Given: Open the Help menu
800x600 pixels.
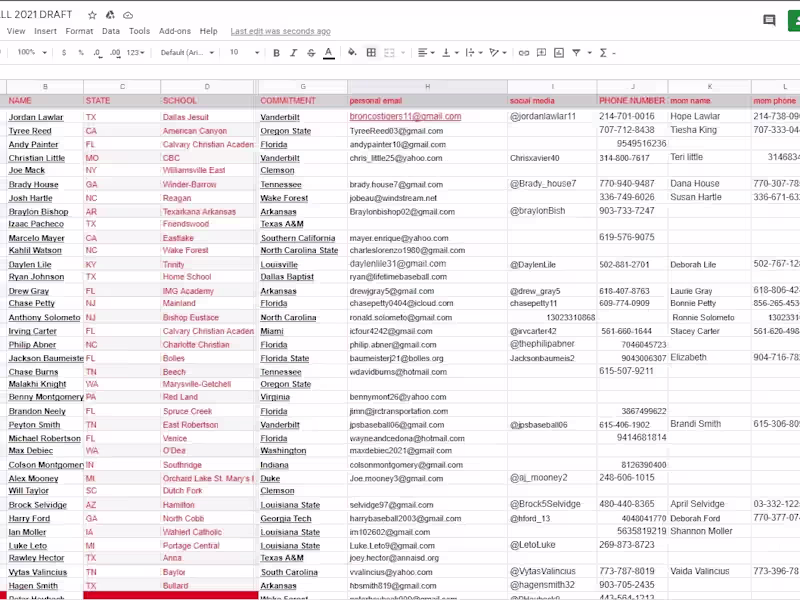Looking at the screenshot, I should 208,31.
